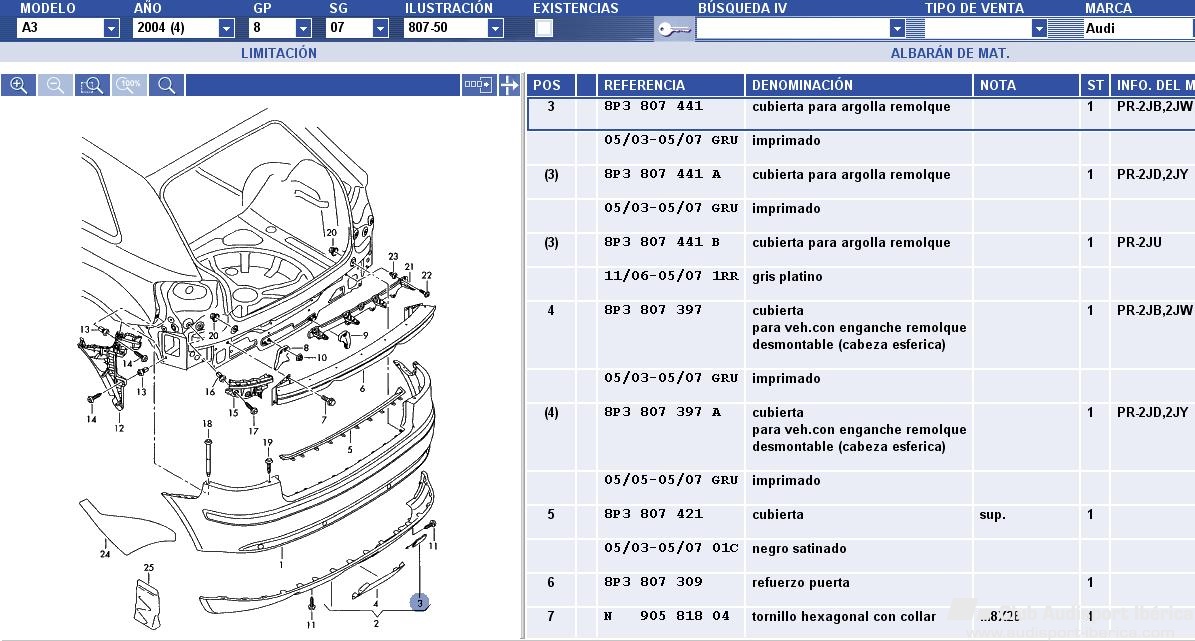Image resolution: width=1195 pixels, height=641 pixels.
Task: Click callout number 2 in the diagram
Action: (x=376, y=623)
